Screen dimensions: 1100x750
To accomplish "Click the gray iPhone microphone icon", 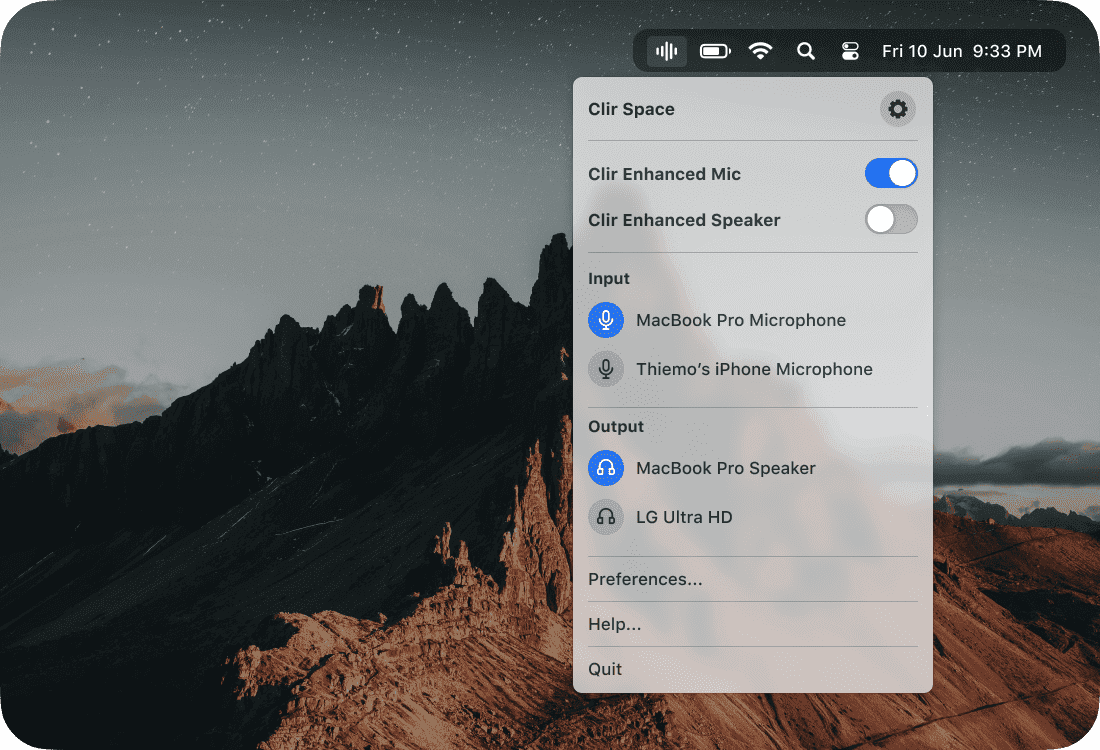I will coord(606,369).
